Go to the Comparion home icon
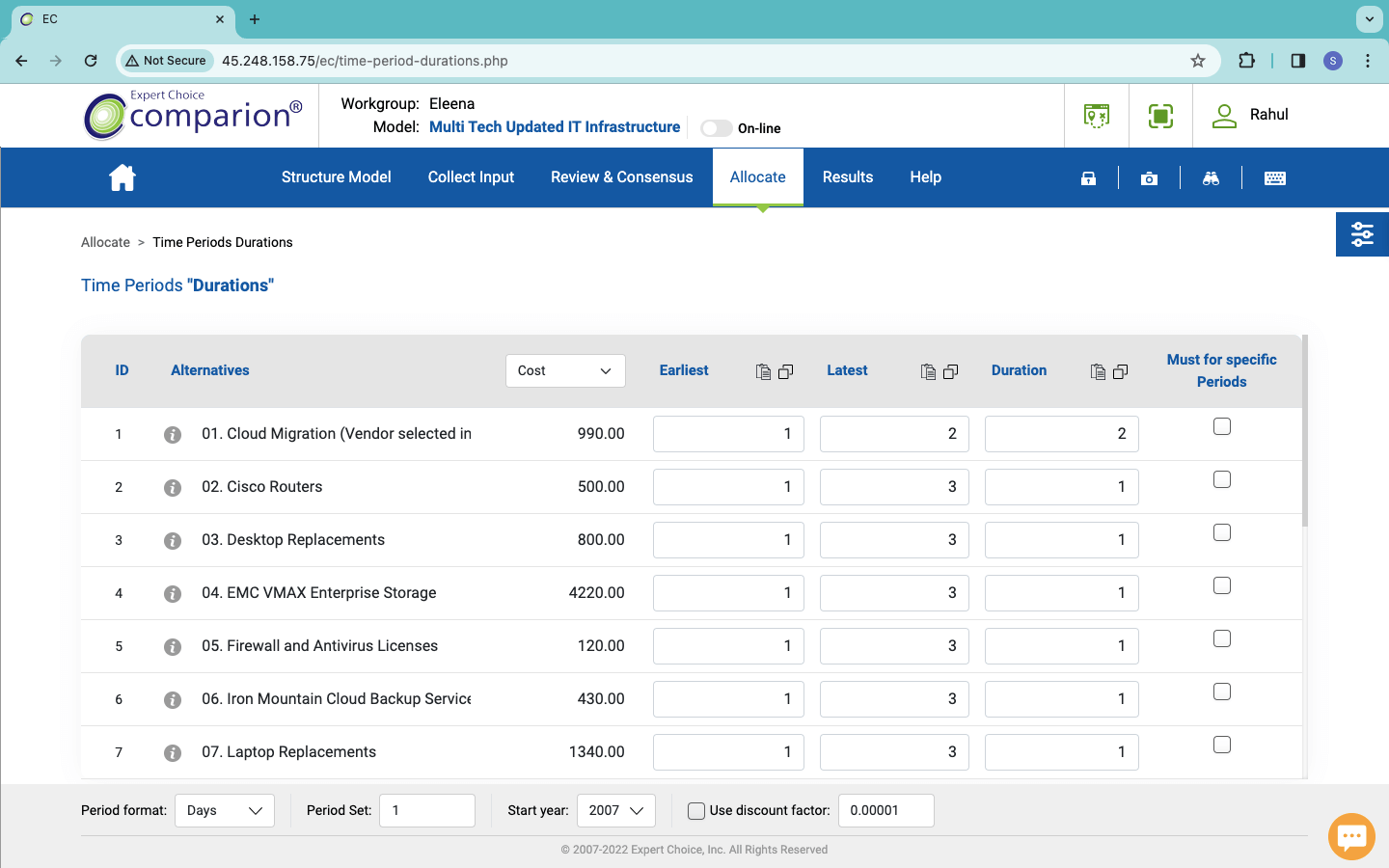 [x=123, y=177]
